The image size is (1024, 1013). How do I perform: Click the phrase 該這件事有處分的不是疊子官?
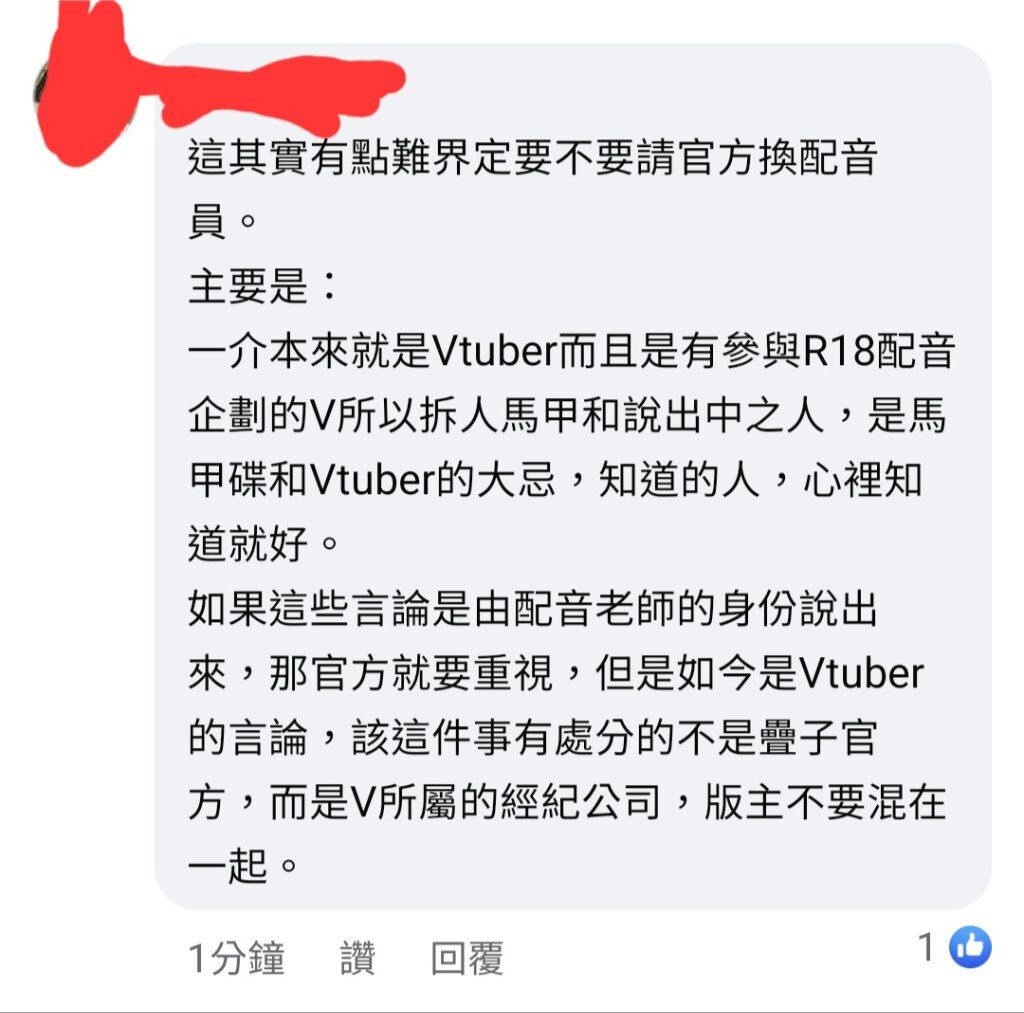(x=614, y=736)
